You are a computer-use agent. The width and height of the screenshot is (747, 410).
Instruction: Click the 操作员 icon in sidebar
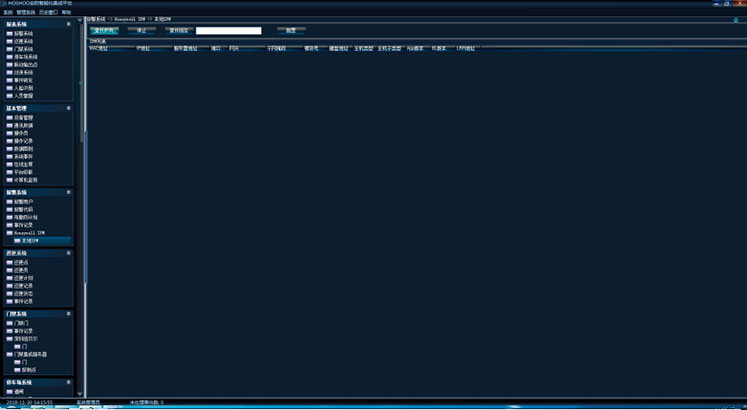point(9,133)
